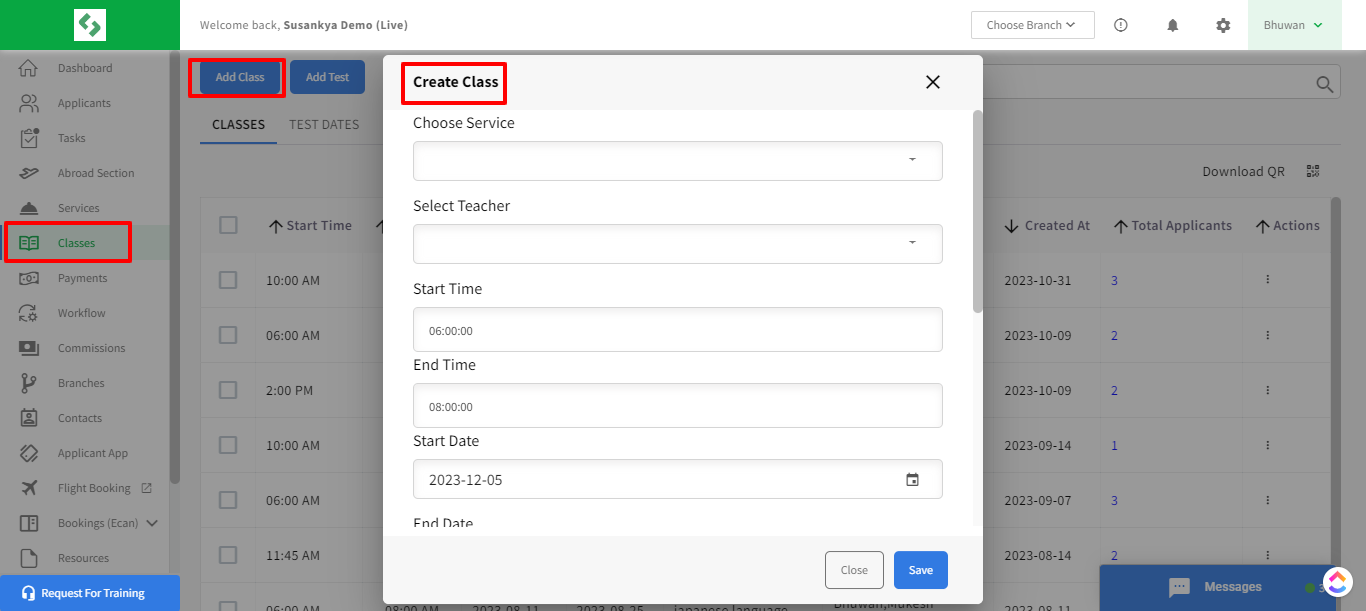Screen dimensions: 1366x611
Task: Select the CLASSES tab
Action: 237,124
